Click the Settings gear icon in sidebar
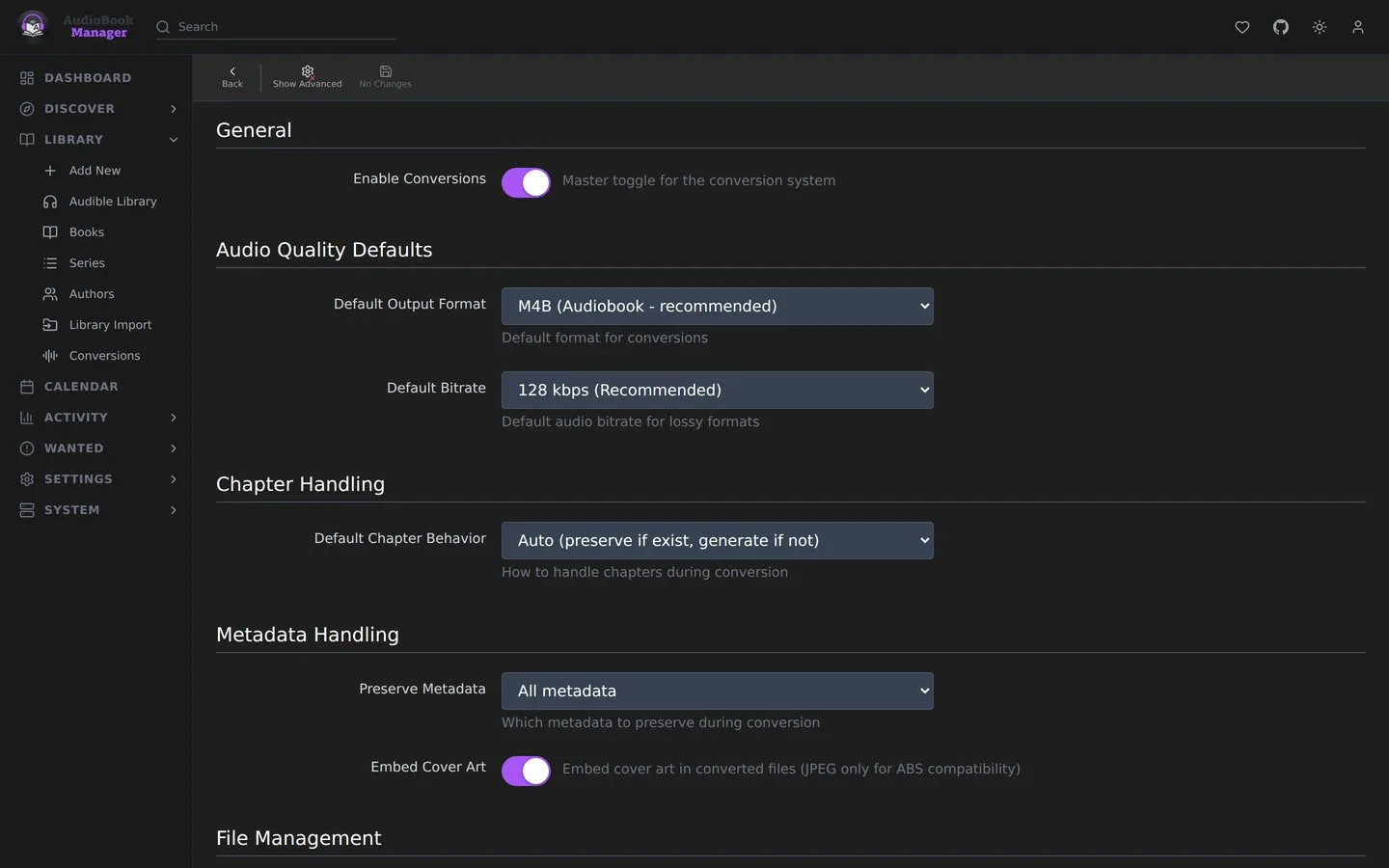This screenshot has height=868, width=1389. tap(27, 479)
